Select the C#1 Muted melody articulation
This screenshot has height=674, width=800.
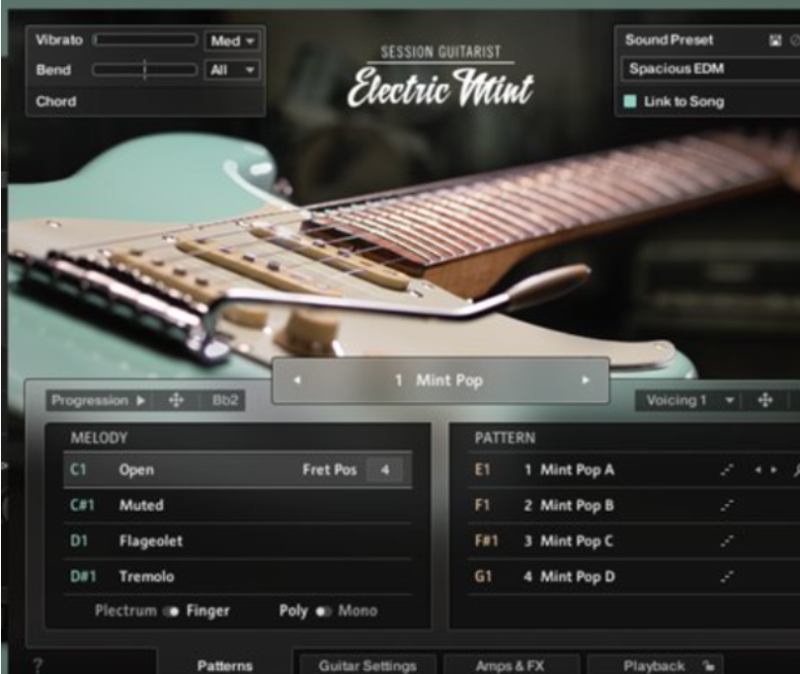(238, 506)
